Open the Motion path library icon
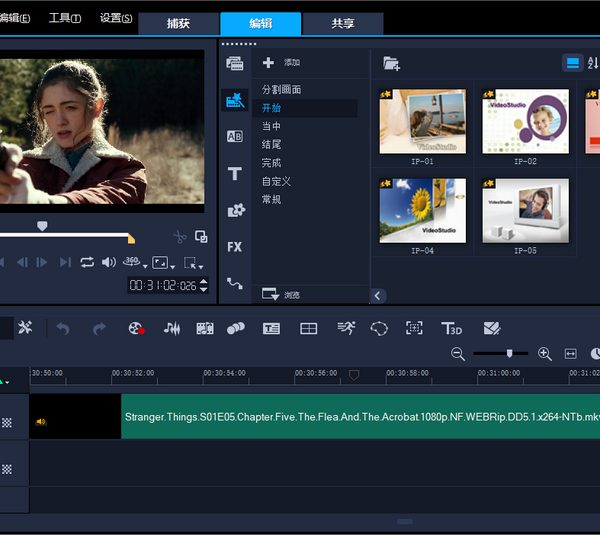The width and height of the screenshot is (600, 535). (234, 283)
